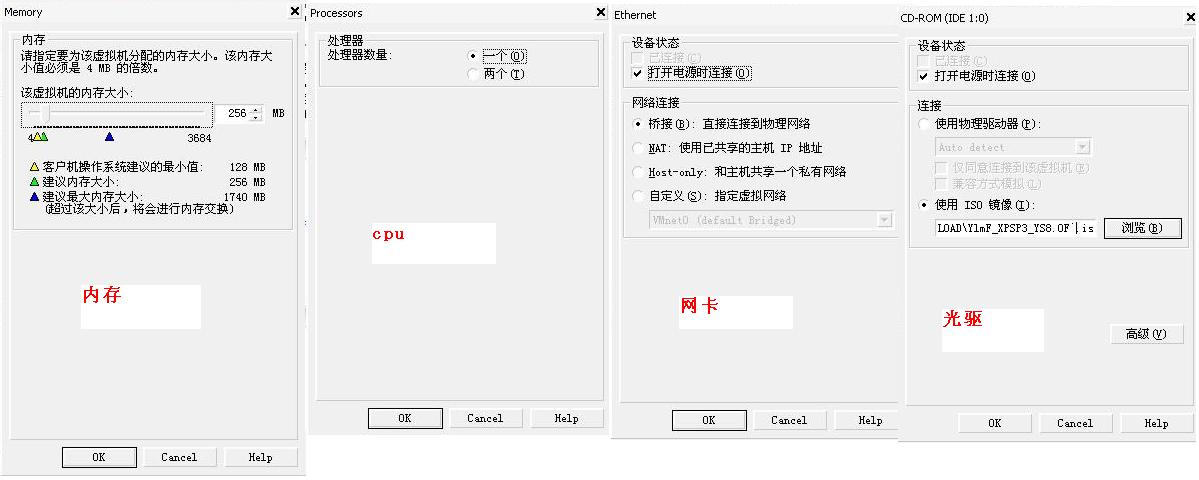Close the Memory dialog window
1199x480 pixels.
[x=294, y=11]
